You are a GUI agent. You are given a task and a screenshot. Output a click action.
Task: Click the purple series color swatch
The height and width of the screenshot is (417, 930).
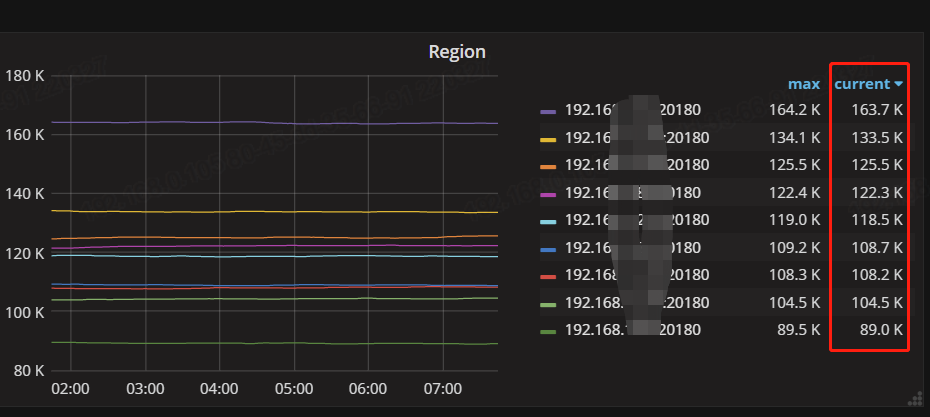pos(548,111)
